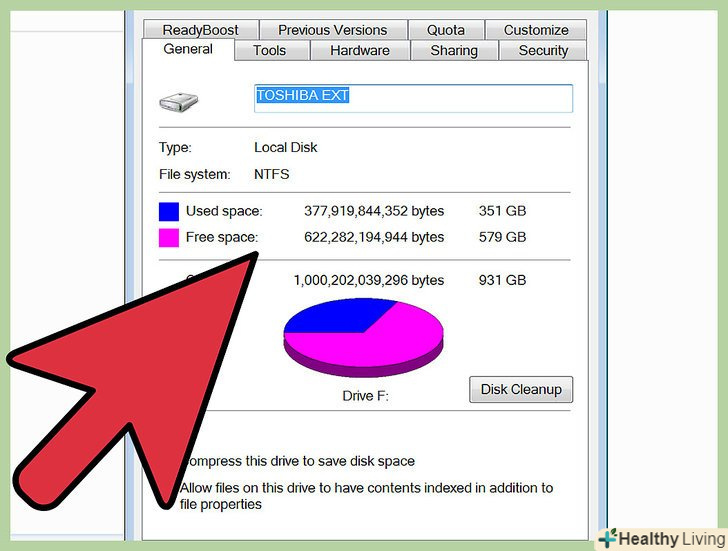
Task: Select the magenta Free space color square
Action: [169, 238]
